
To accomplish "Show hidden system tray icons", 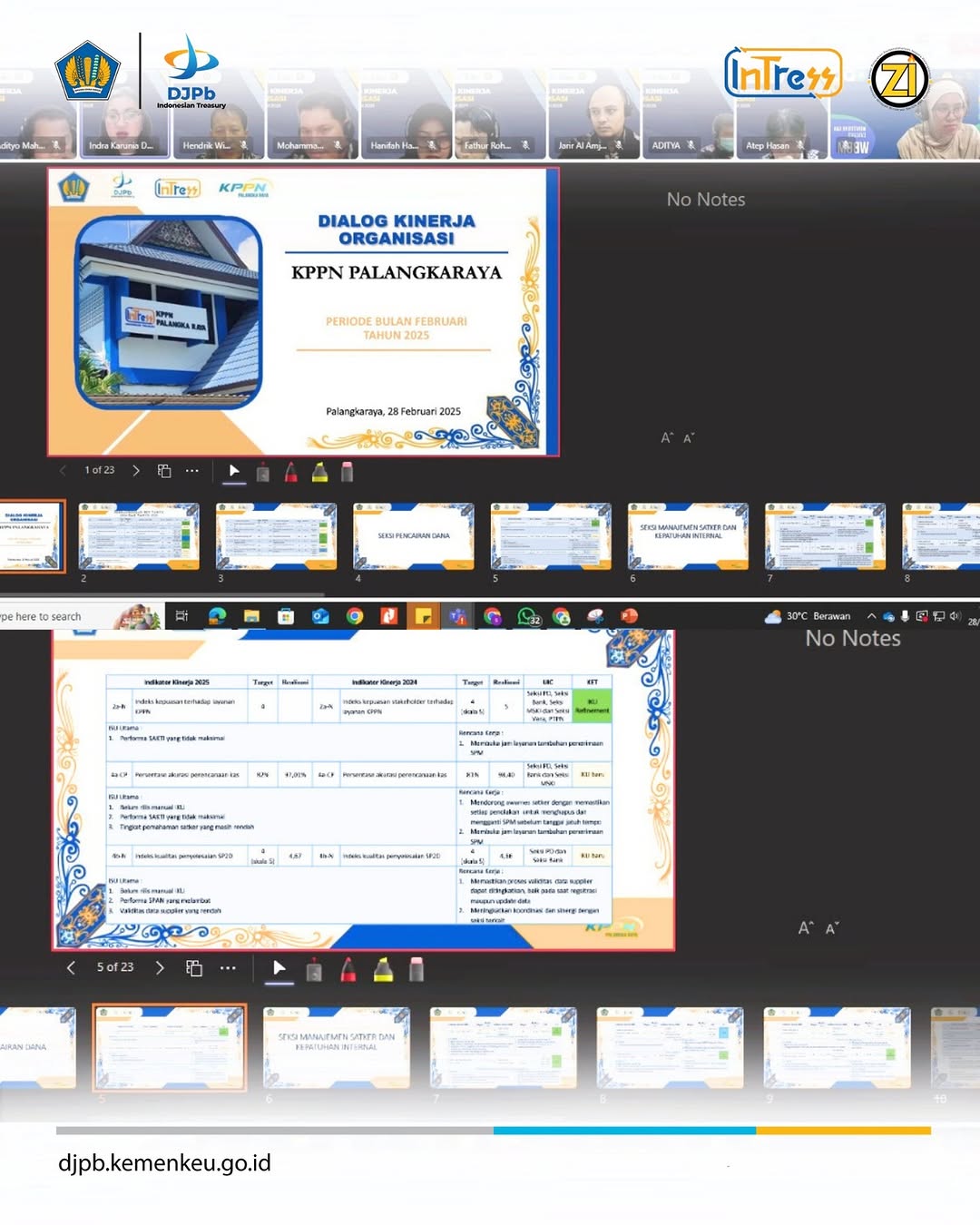I will tap(872, 616).
